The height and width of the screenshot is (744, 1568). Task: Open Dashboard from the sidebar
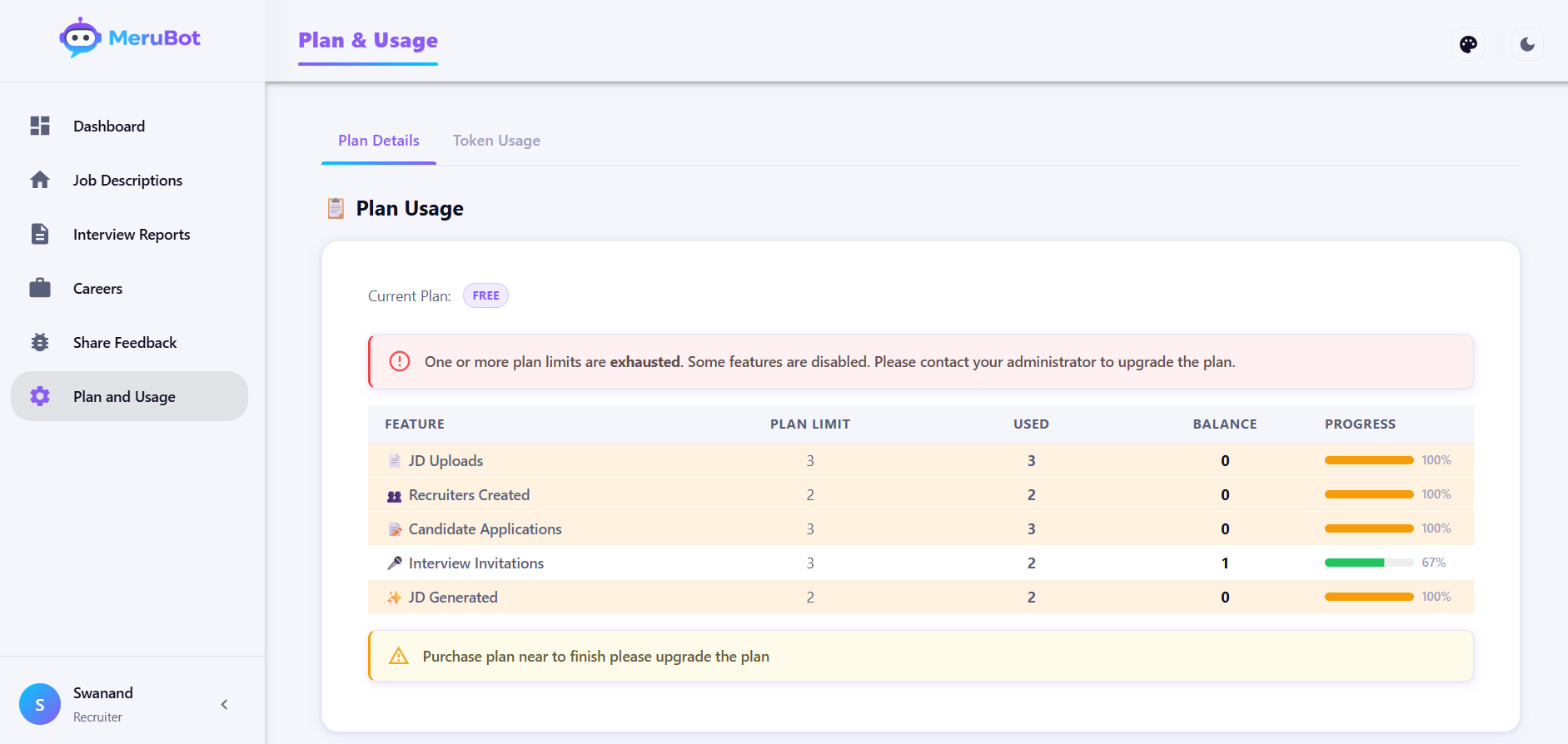(x=129, y=126)
